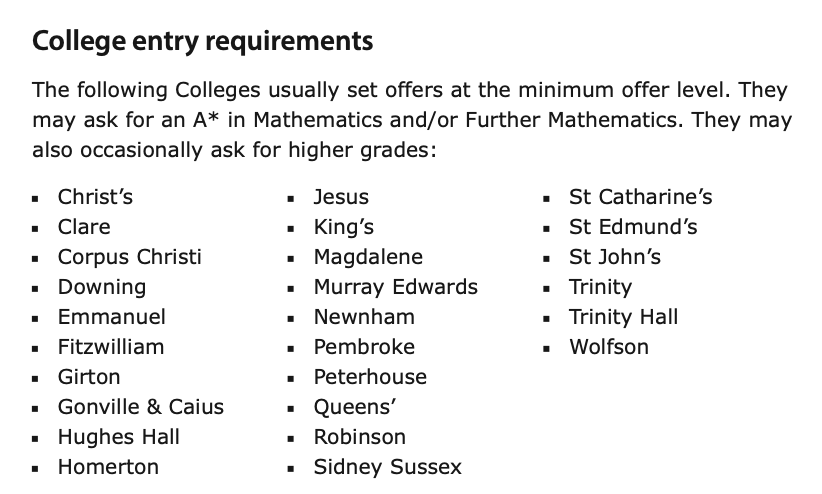
Task: Click Fitzwilliam in the first column
Action: (111, 347)
